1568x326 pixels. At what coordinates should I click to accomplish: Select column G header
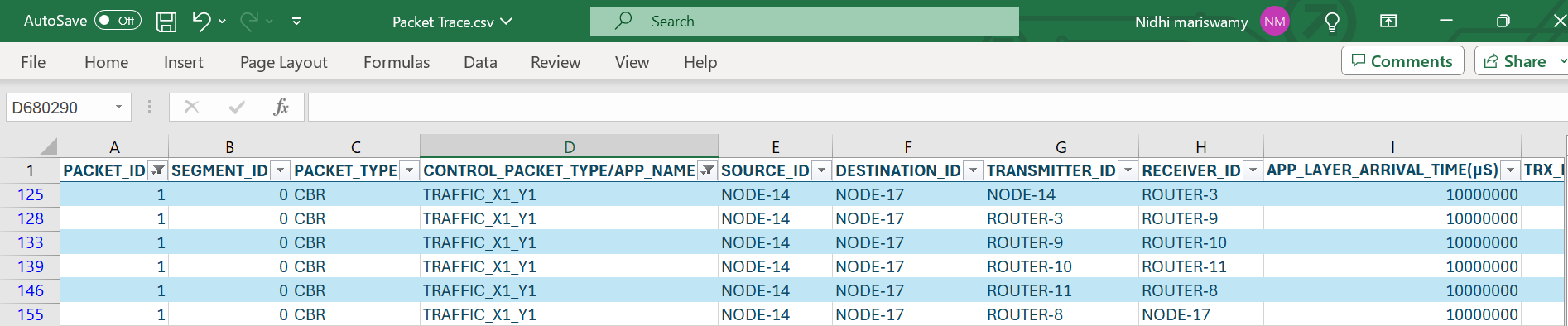(1061, 146)
